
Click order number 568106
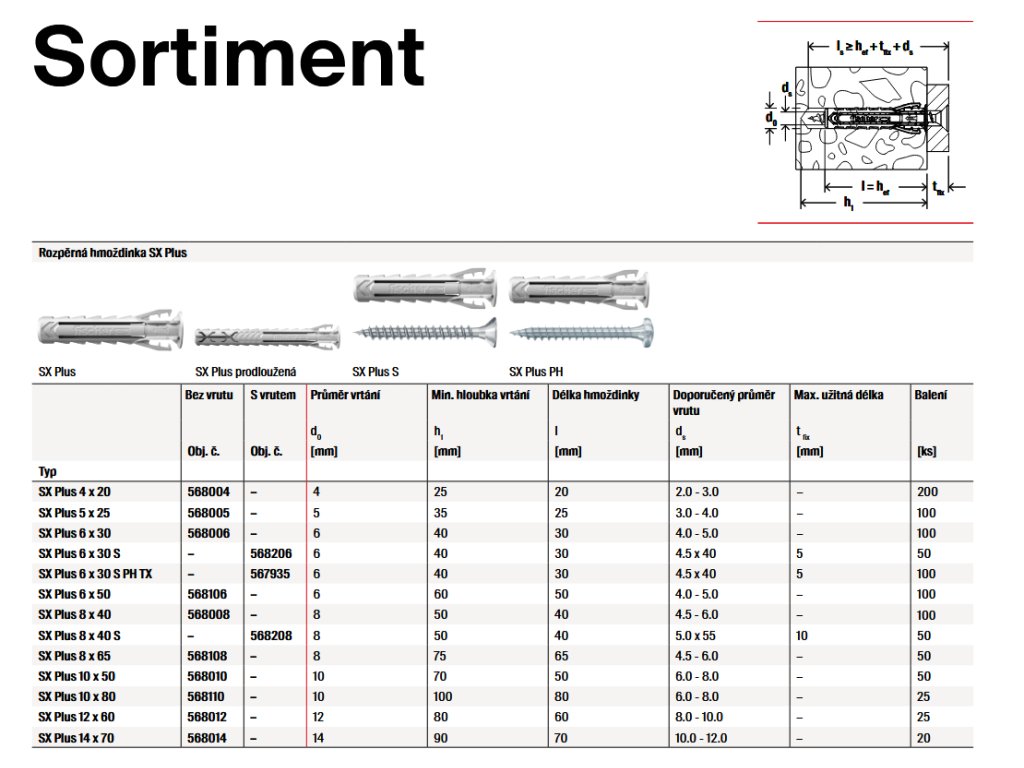pos(207,594)
